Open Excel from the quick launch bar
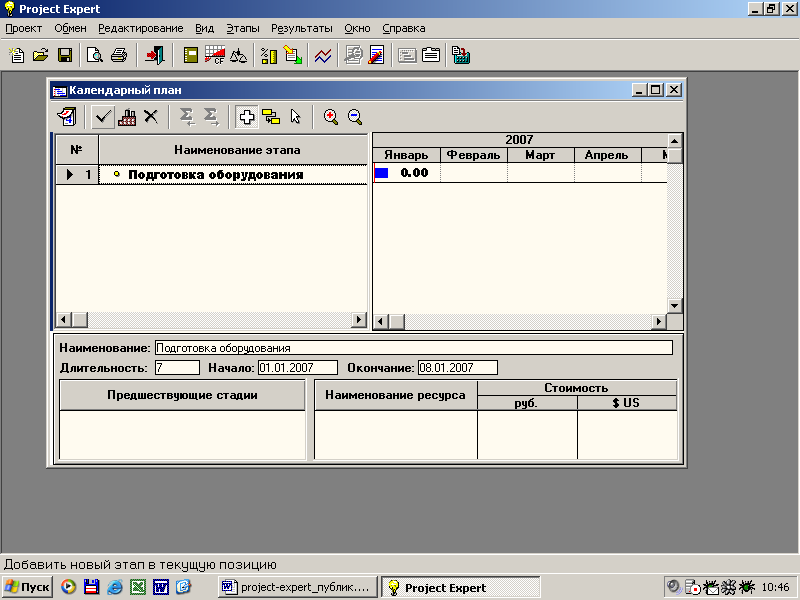 pyautogui.click(x=138, y=587)
